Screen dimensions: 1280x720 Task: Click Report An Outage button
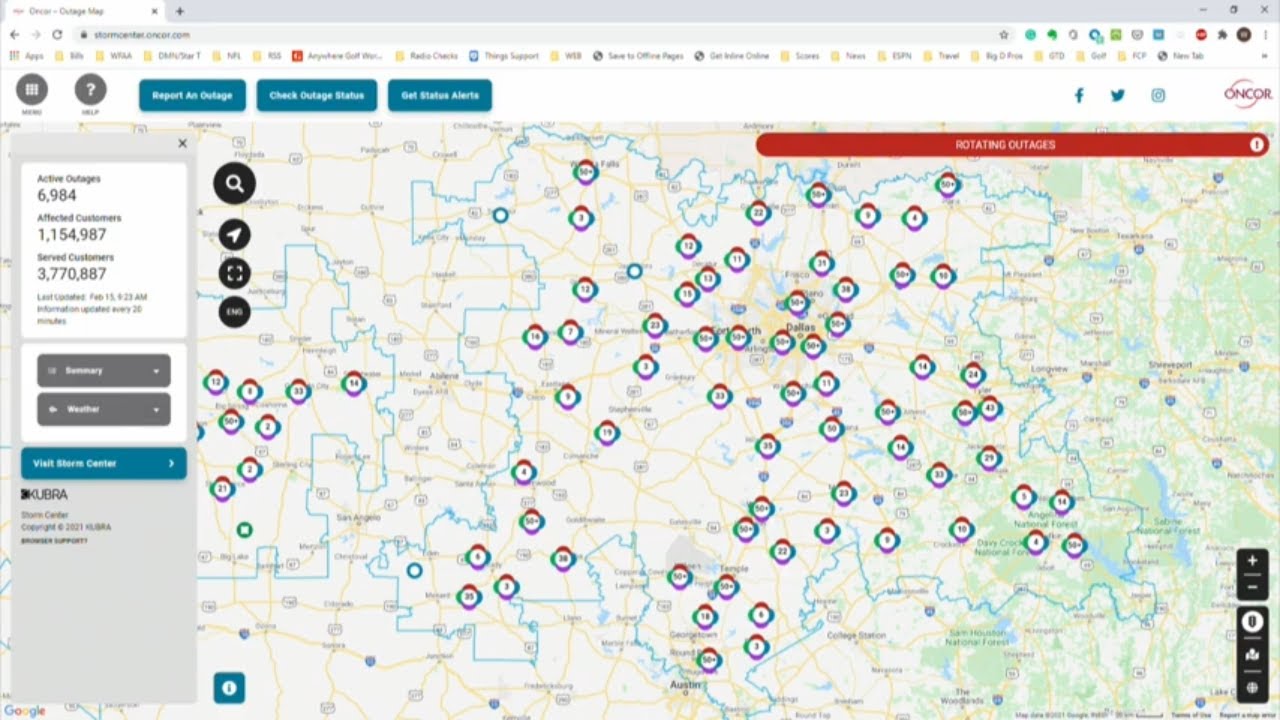(192, 96)
